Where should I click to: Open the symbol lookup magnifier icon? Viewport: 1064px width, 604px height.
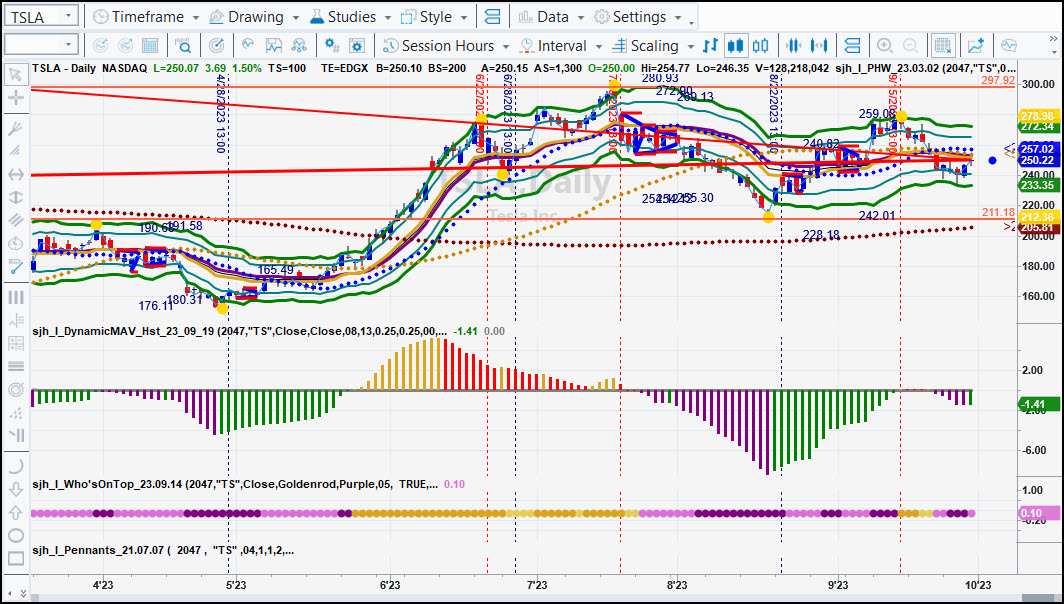click(183, 45)
